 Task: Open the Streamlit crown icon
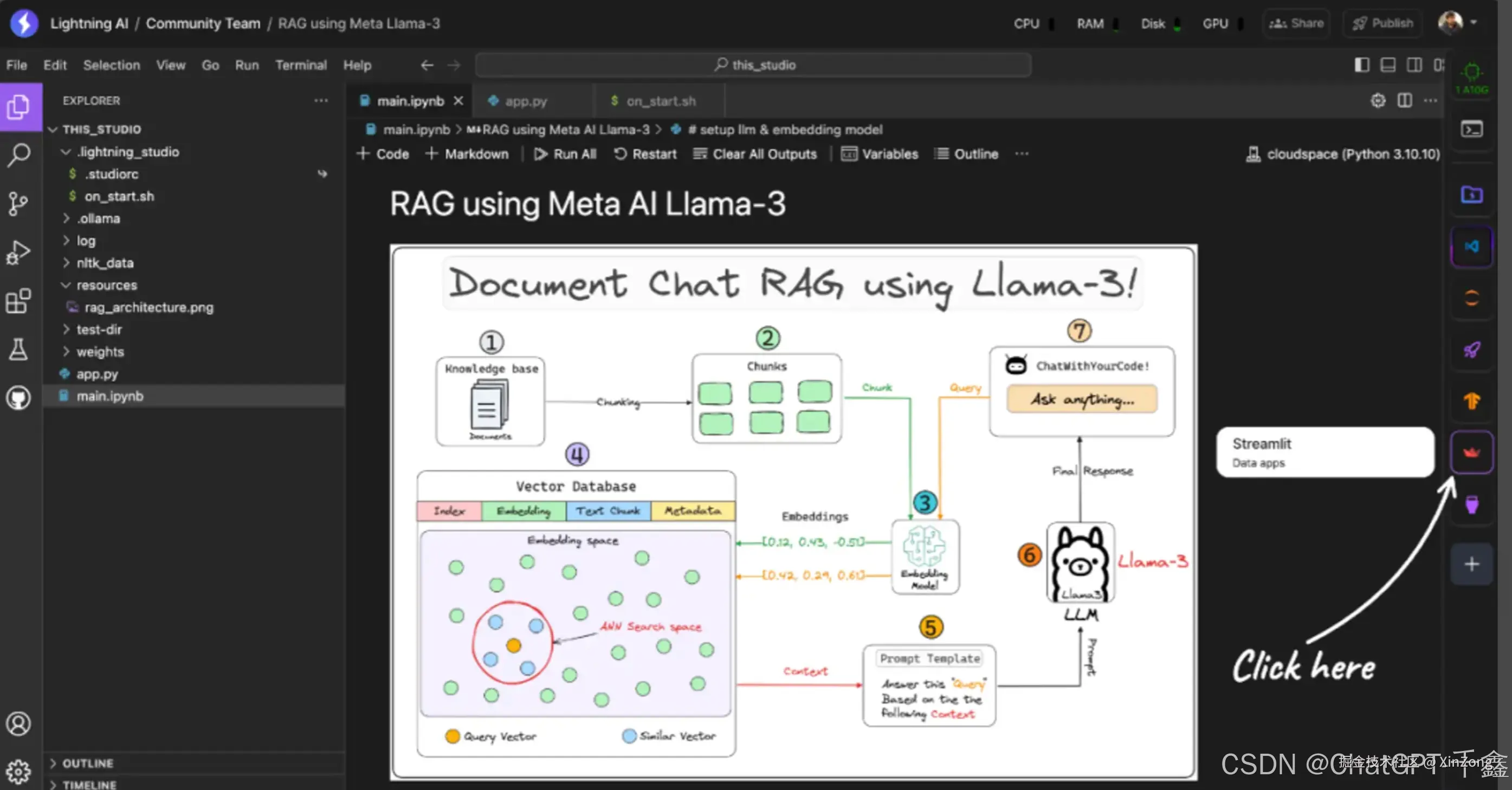click(x=1471, y=452)
